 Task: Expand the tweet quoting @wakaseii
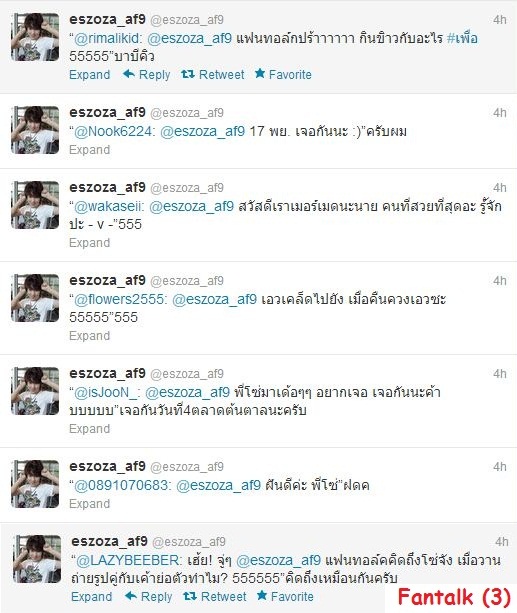[90, 243]
